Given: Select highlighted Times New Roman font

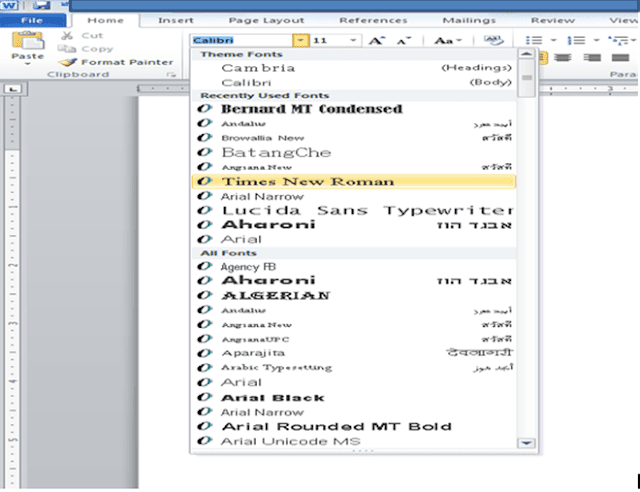Looking at the screenshot, I should pos(353,182).
